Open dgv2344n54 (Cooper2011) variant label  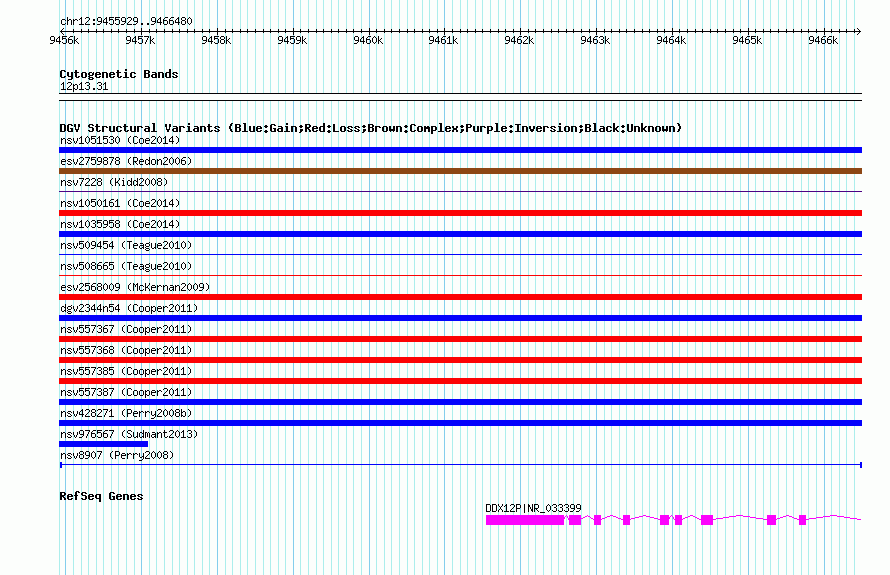click(x=129, y=308)
